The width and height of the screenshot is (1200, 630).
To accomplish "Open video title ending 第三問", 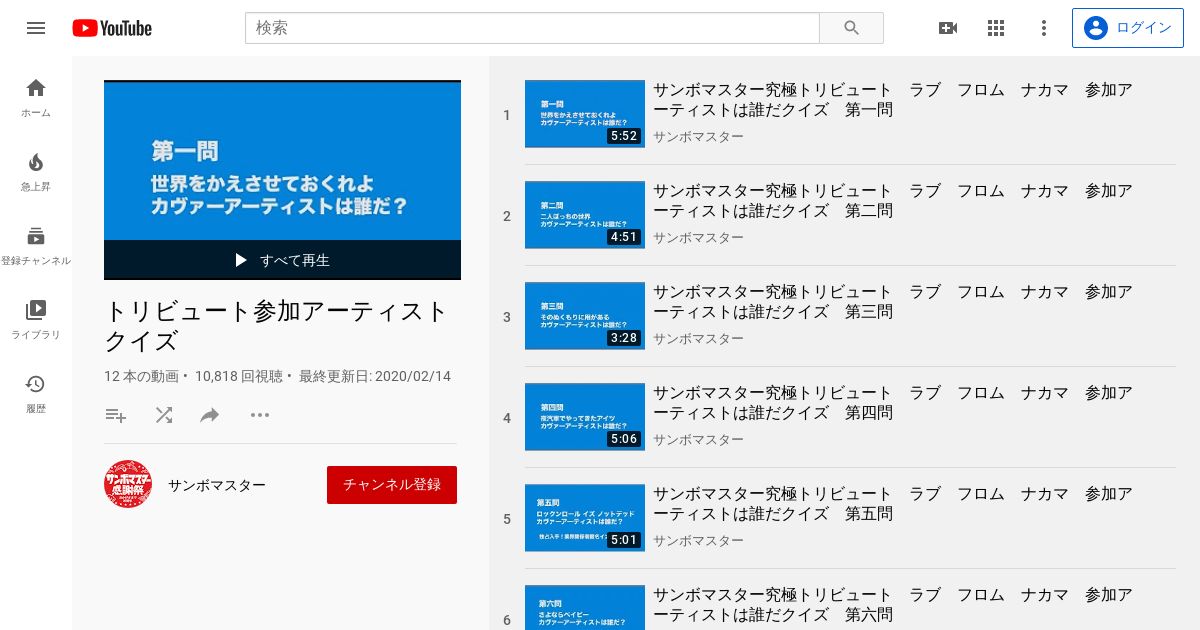I will 893,302.
